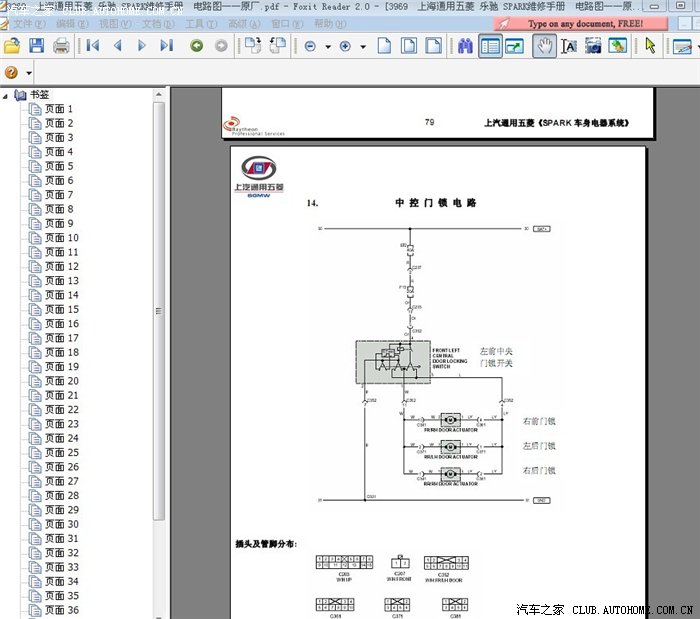Click the image tool next to snapshot
700x619 pixels.
[617, 46]
